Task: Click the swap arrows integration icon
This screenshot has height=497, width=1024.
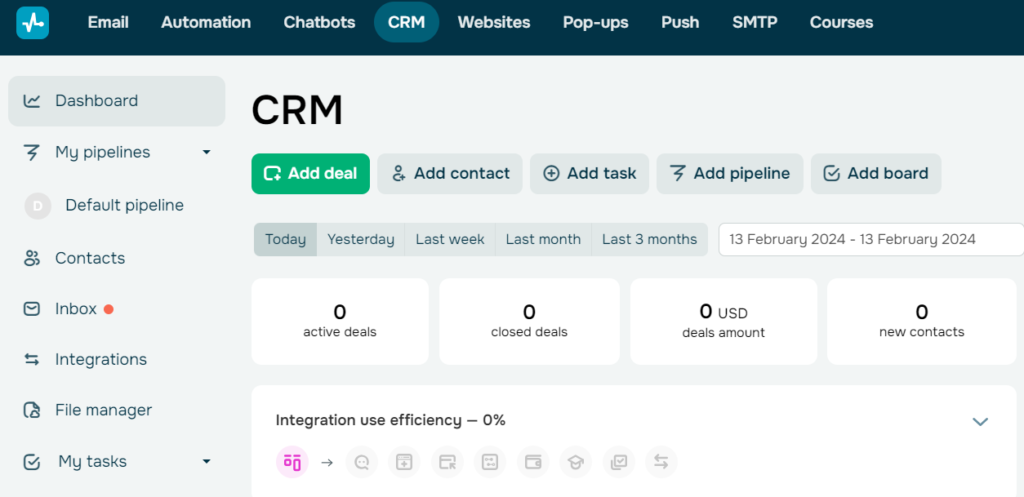Action: pos(661,462)
